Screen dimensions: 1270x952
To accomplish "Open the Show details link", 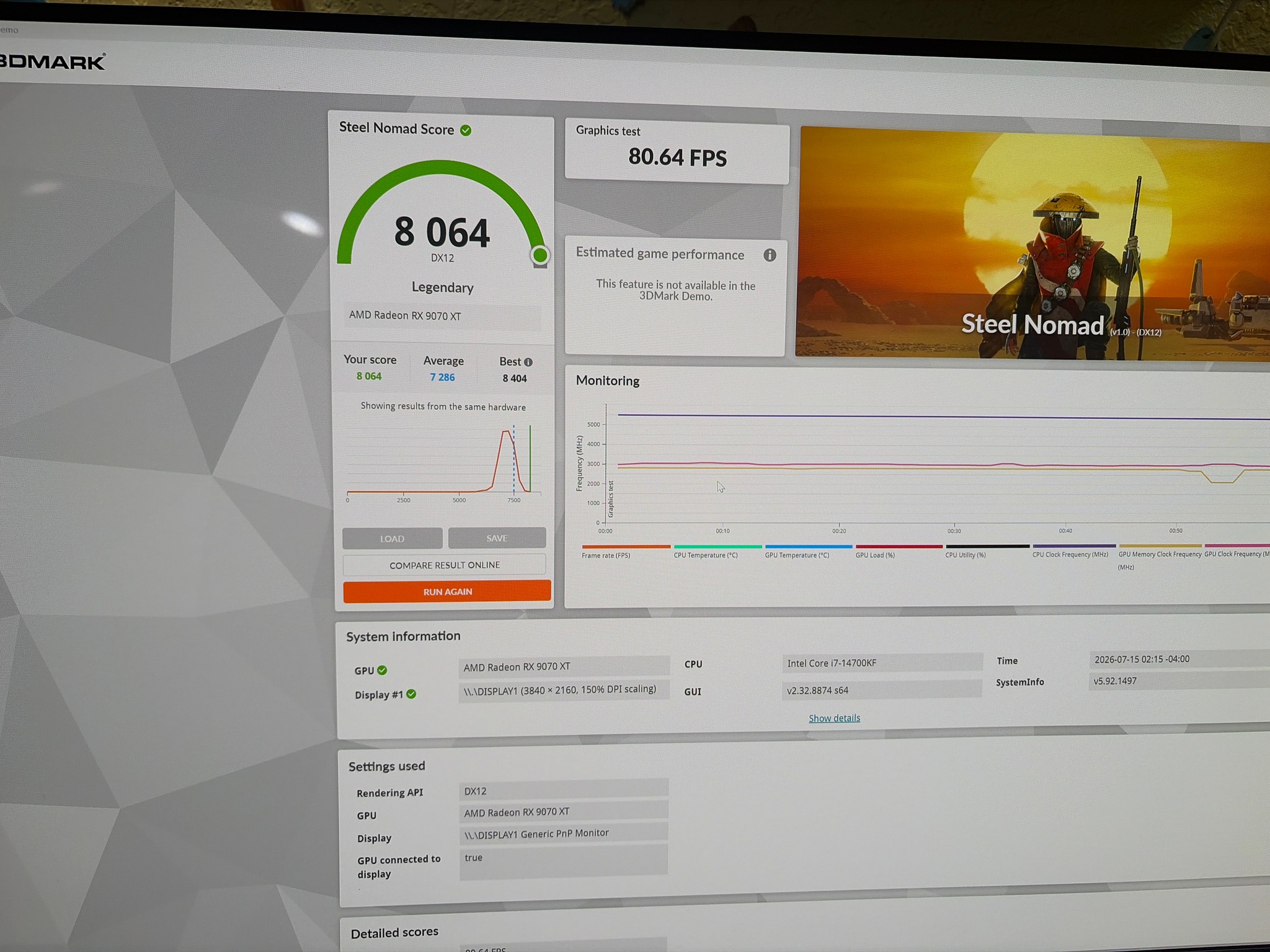I will coord(834,718).
